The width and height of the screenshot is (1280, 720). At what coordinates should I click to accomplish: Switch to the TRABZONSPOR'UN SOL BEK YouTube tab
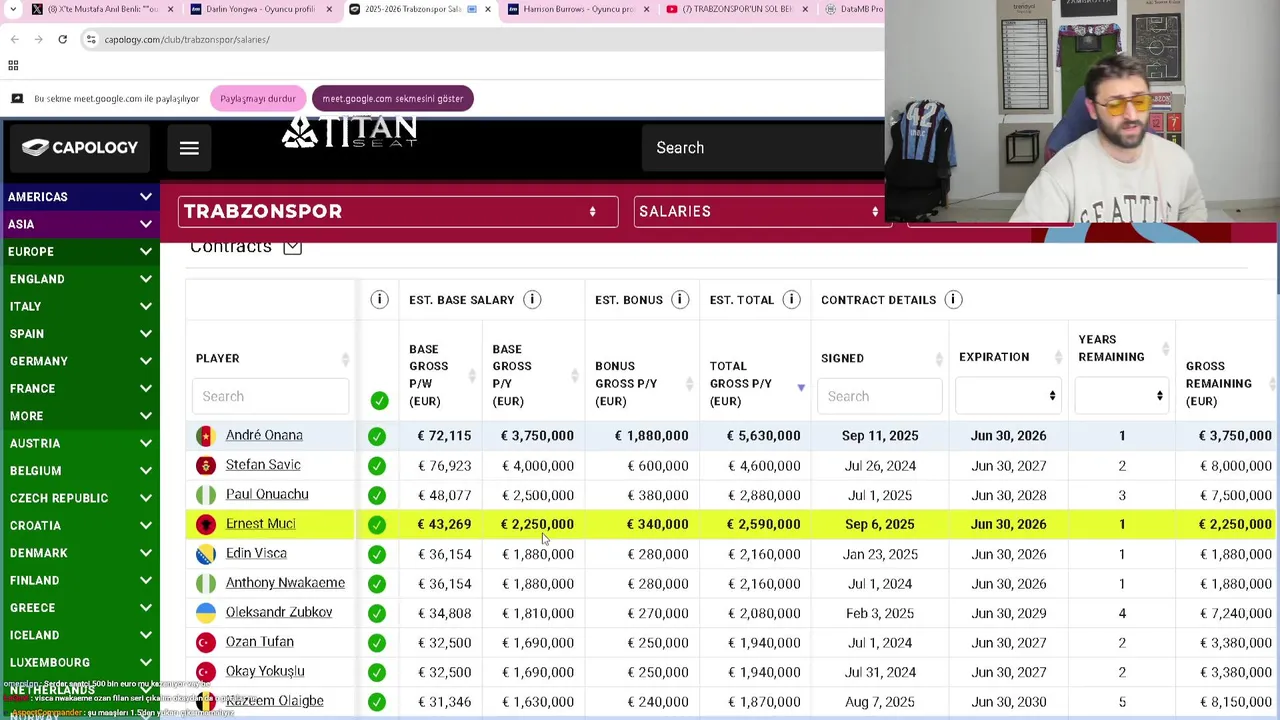point(737,9)
